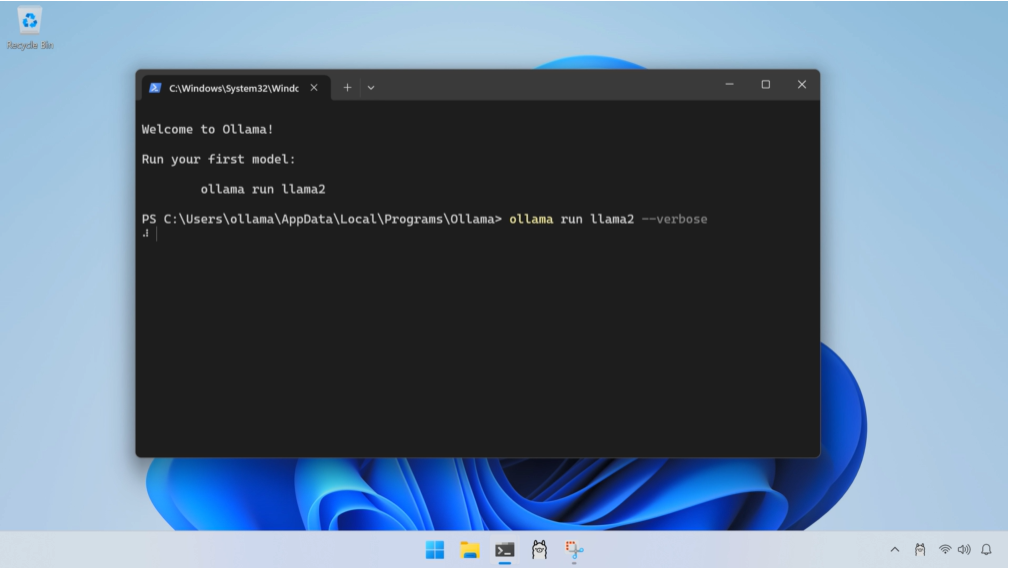
Task: Click the loading spinner cursor line
Action: 149,234
